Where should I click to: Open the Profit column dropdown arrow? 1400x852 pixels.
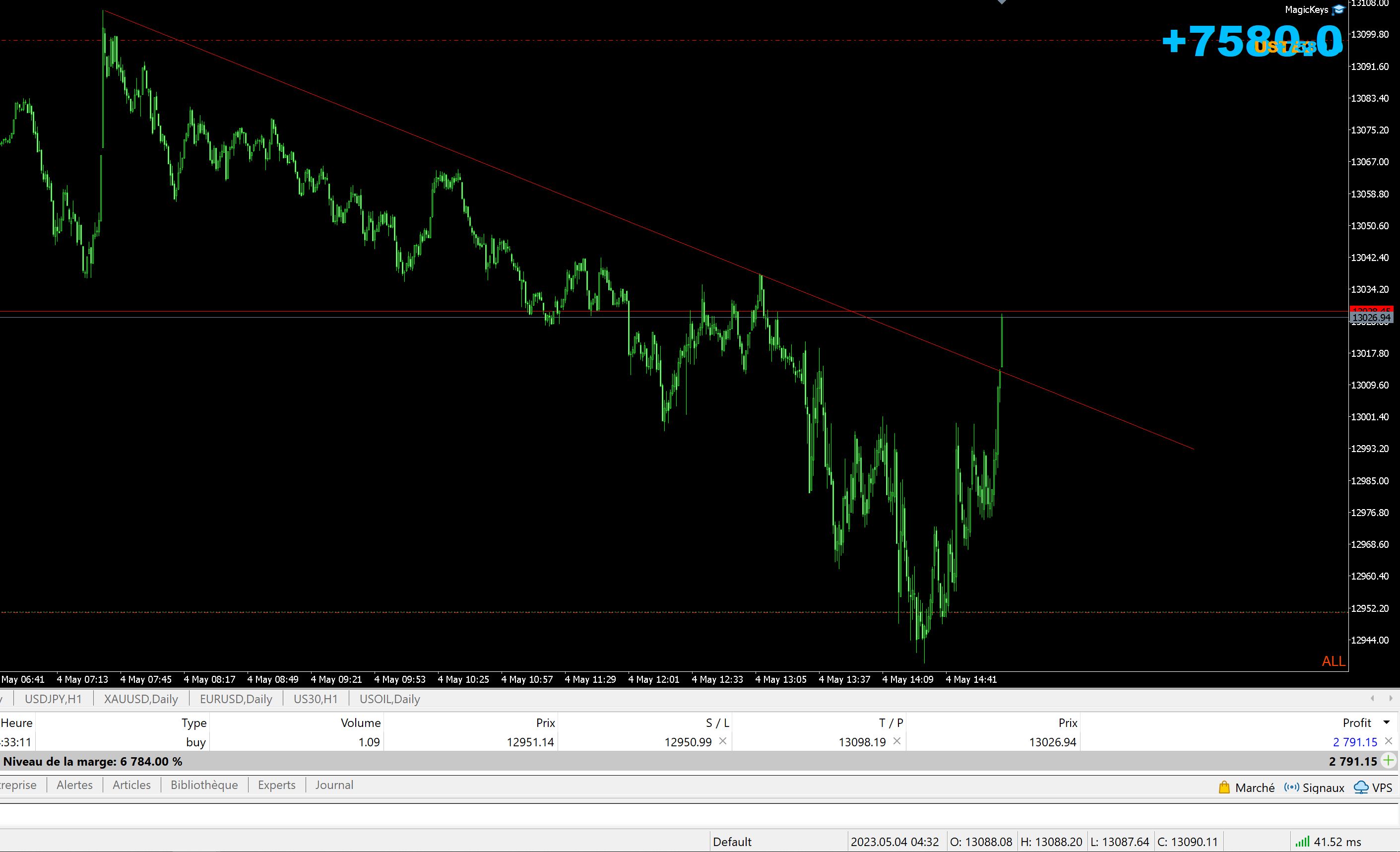(1386, 722)
